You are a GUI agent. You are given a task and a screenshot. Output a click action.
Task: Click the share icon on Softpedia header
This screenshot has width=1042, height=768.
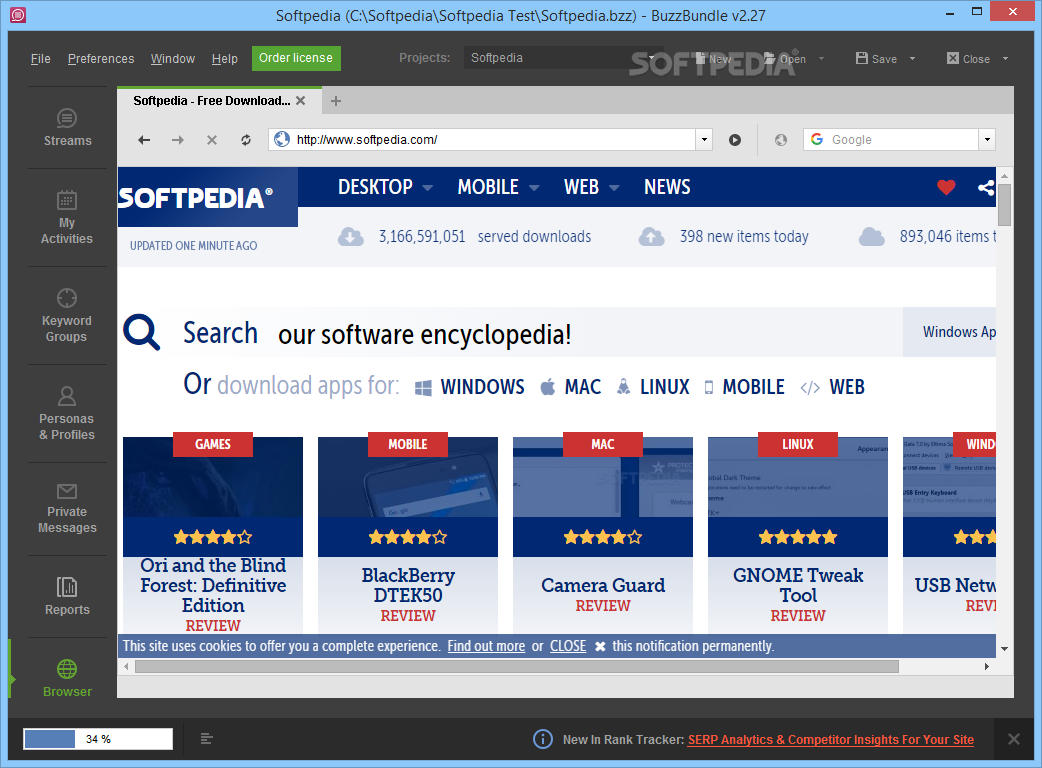point(986,187)
